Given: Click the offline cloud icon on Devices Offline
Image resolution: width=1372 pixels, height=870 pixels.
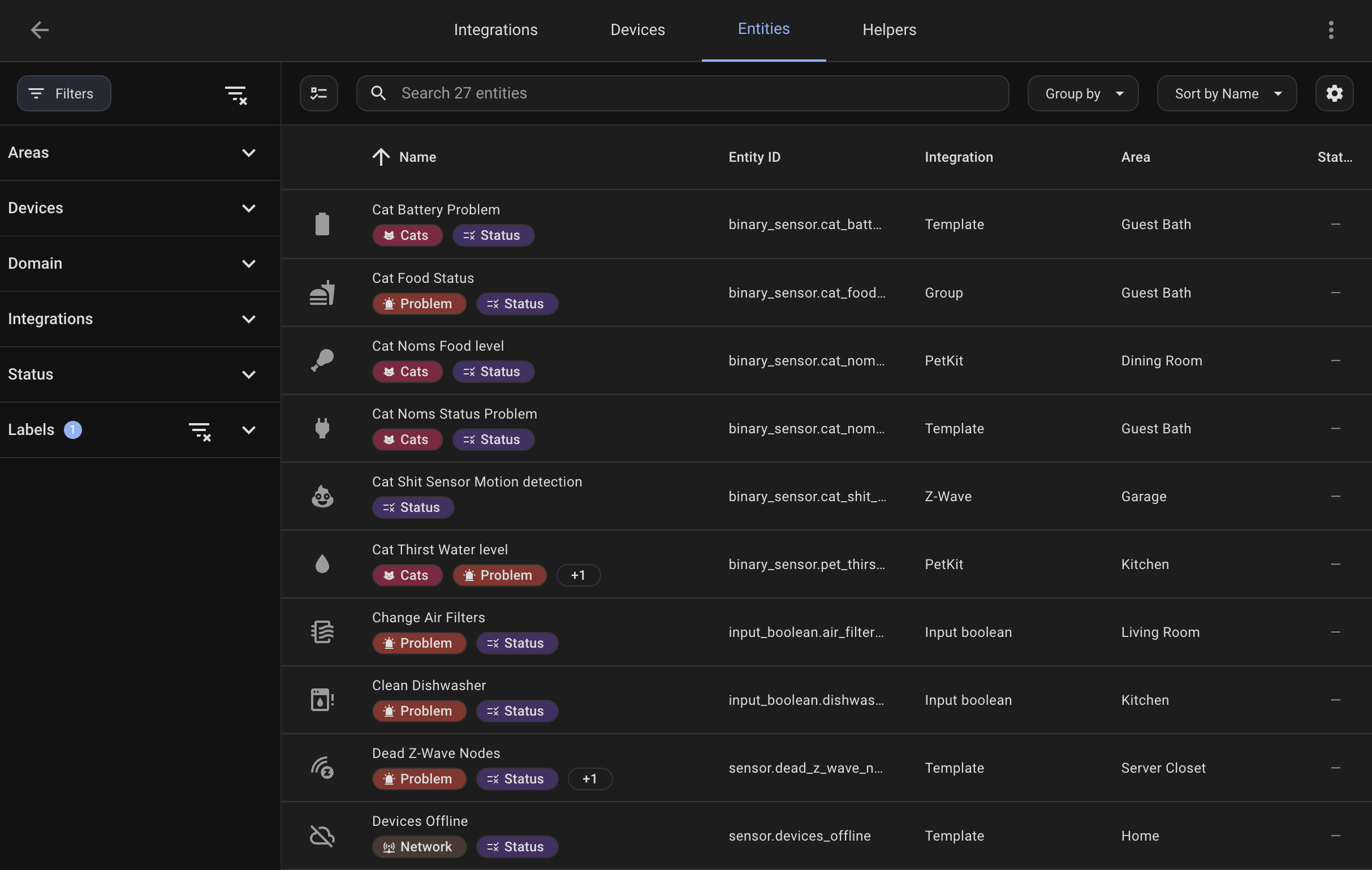Looking at the screenshot, I should pos(322,835).
